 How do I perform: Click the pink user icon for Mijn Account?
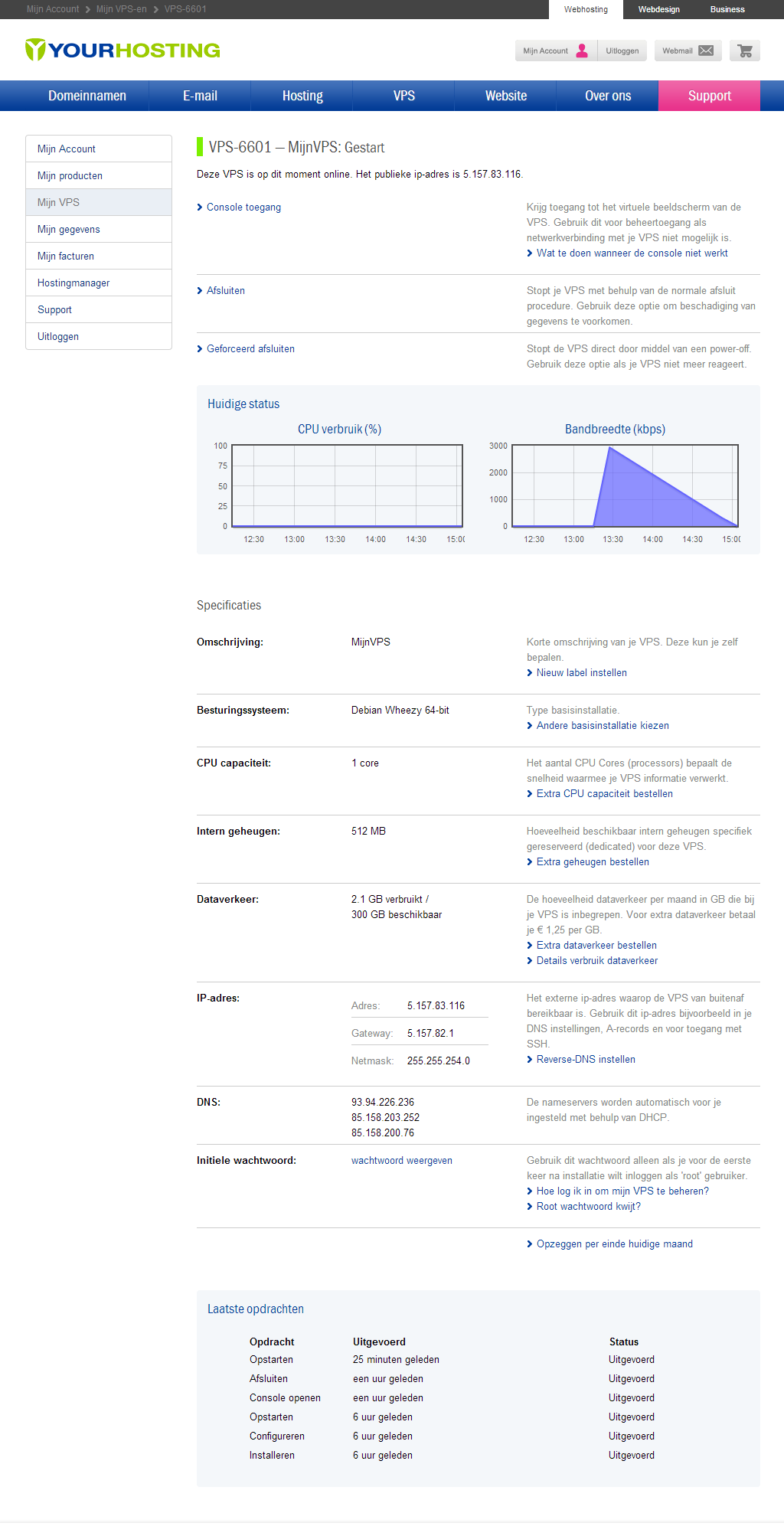(x=582, y=51)
